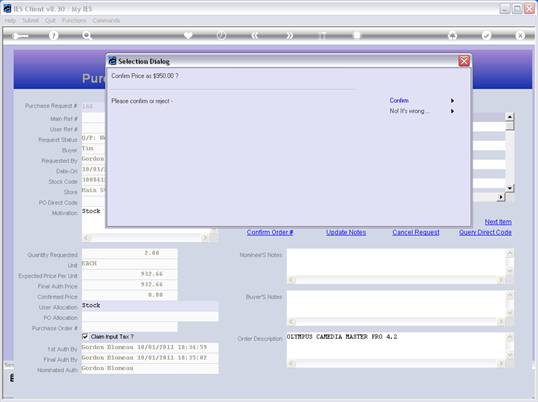Click the round X quit toolbar icon
The image size is (538, 402).
tap(520, 35)
